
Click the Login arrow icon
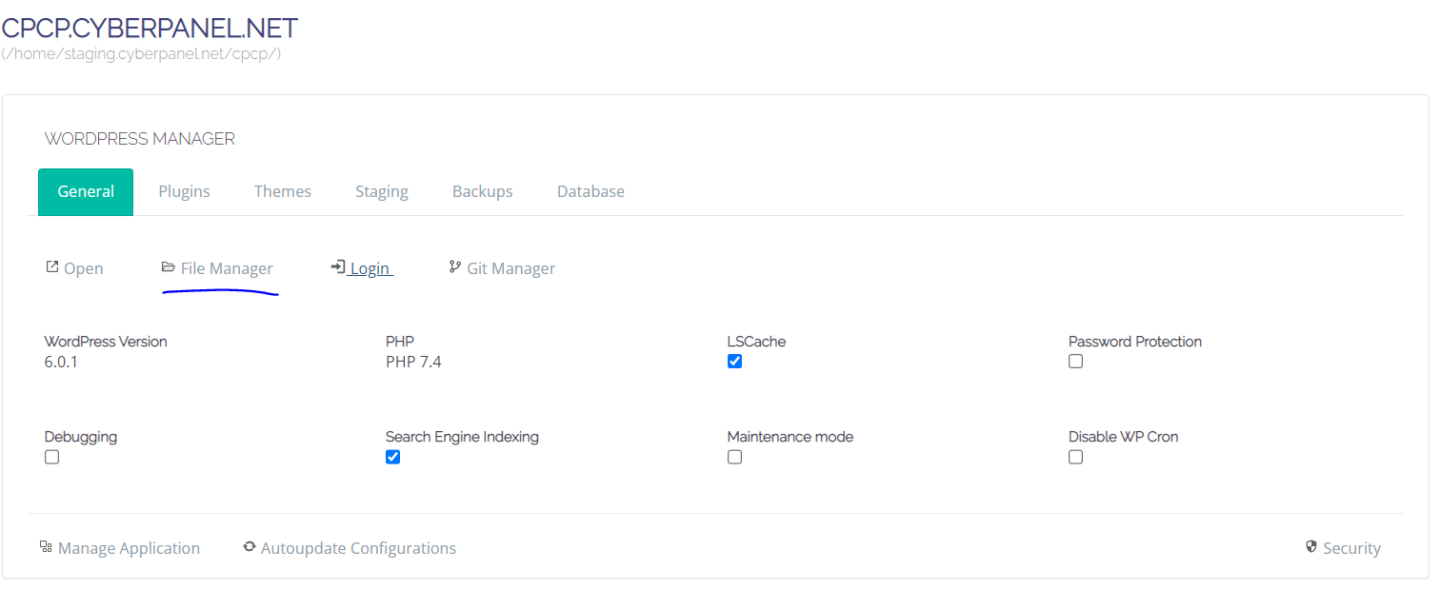point(337,266)
